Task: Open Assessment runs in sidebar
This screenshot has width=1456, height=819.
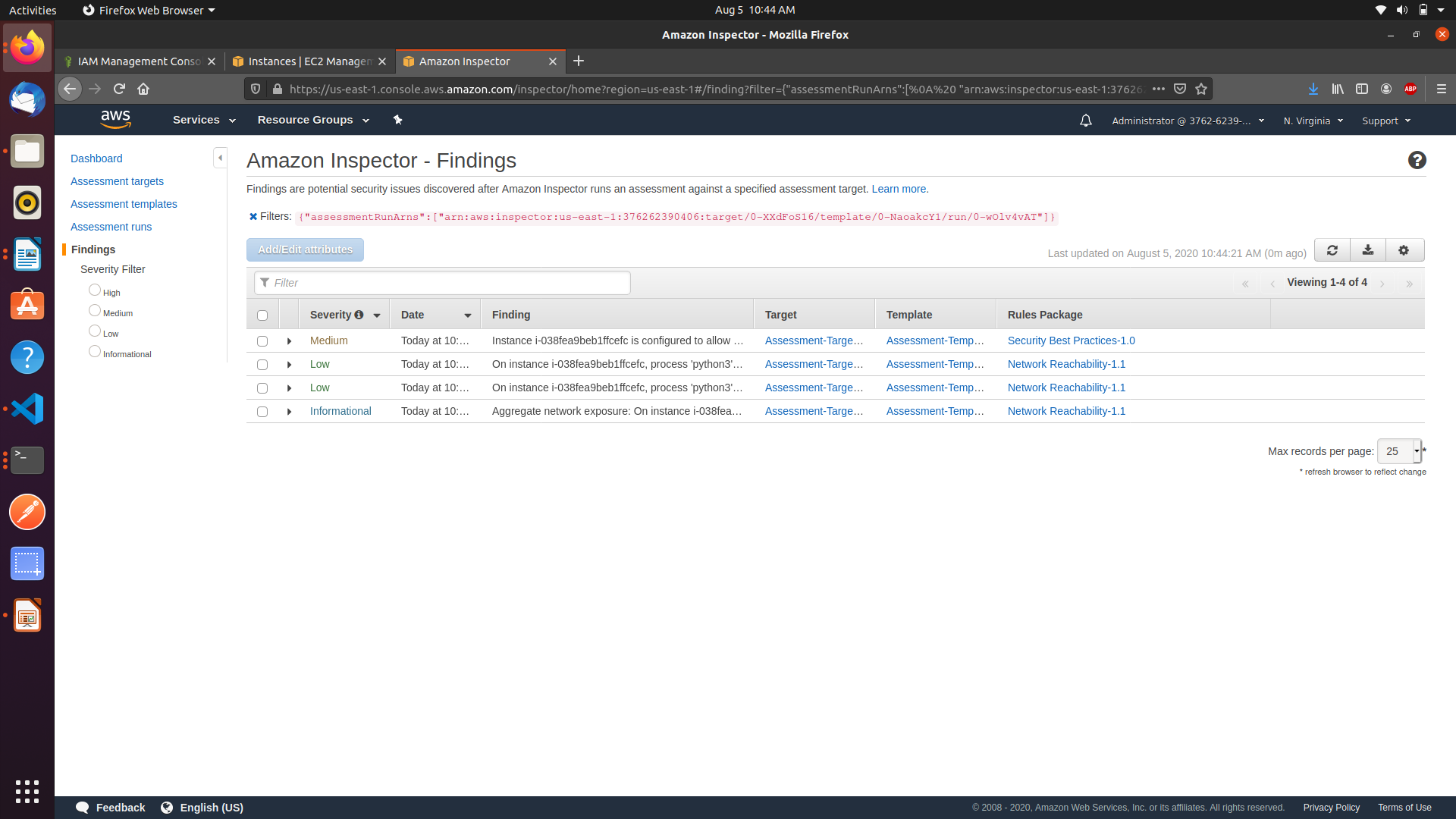Action: click(x=111, y=226)
